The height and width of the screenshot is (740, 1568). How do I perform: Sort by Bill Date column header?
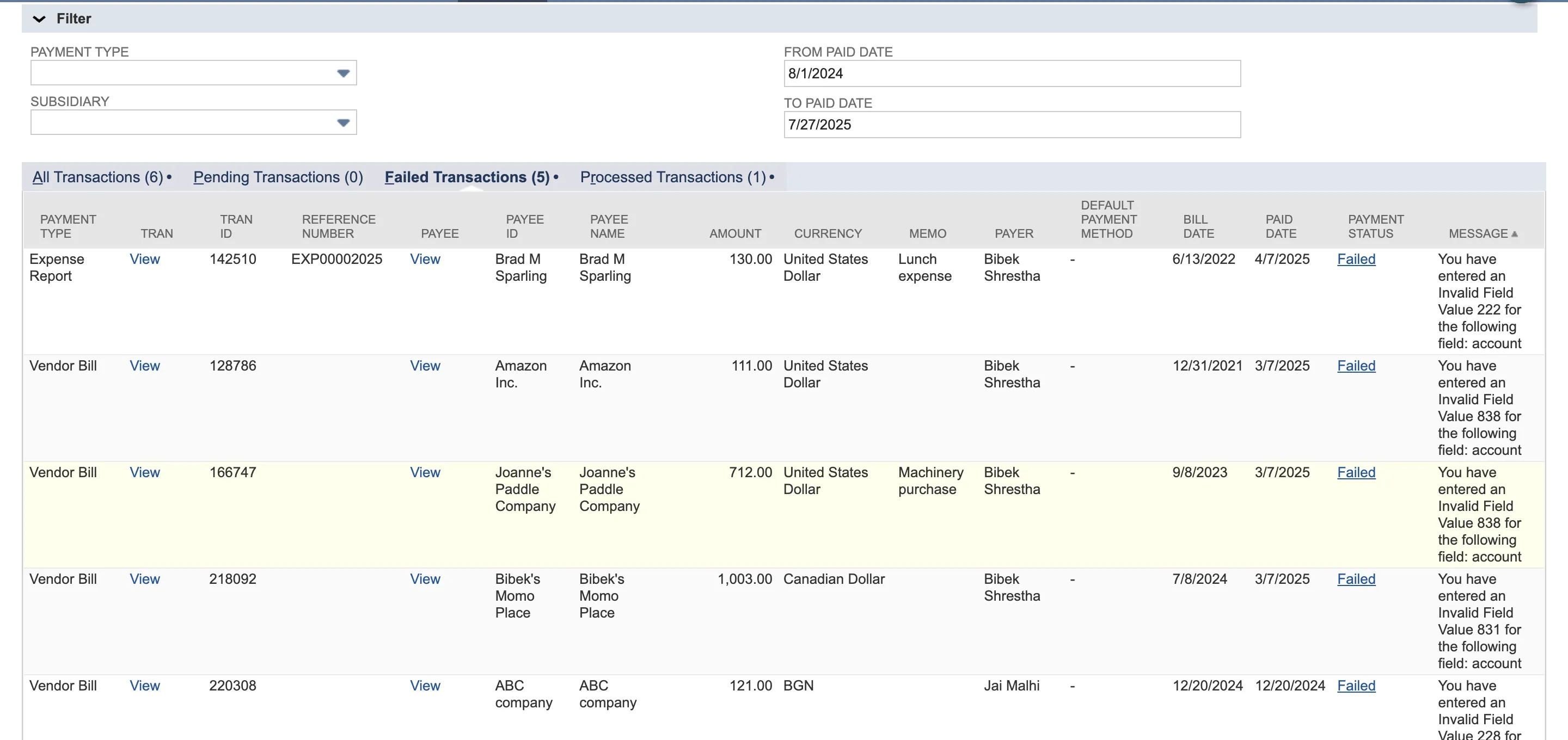coord(1198,226)
